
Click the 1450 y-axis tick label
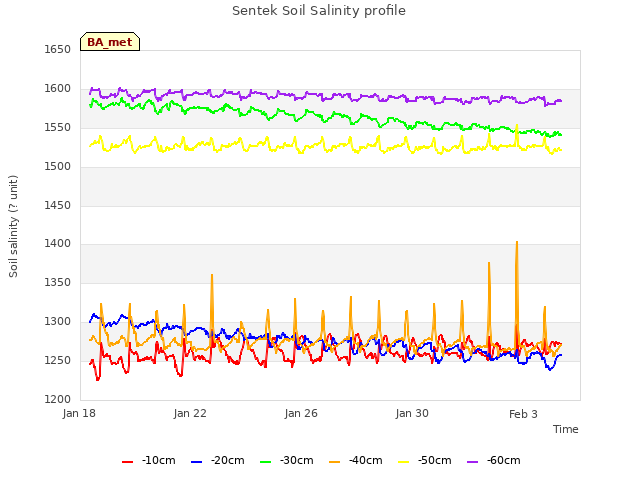click(x=58, y=205)
